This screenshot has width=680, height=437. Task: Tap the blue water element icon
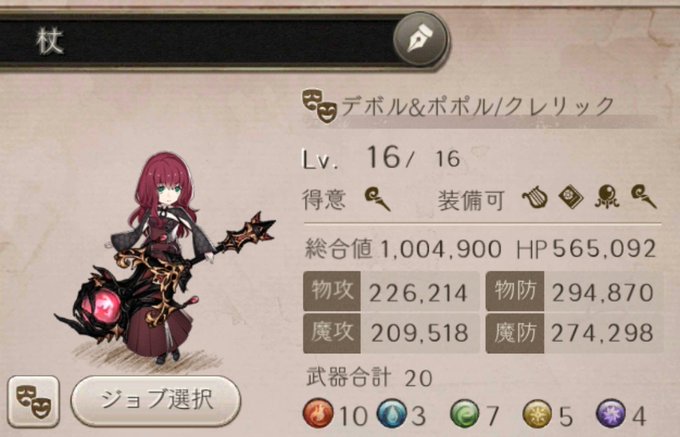[x=392, y=413]
